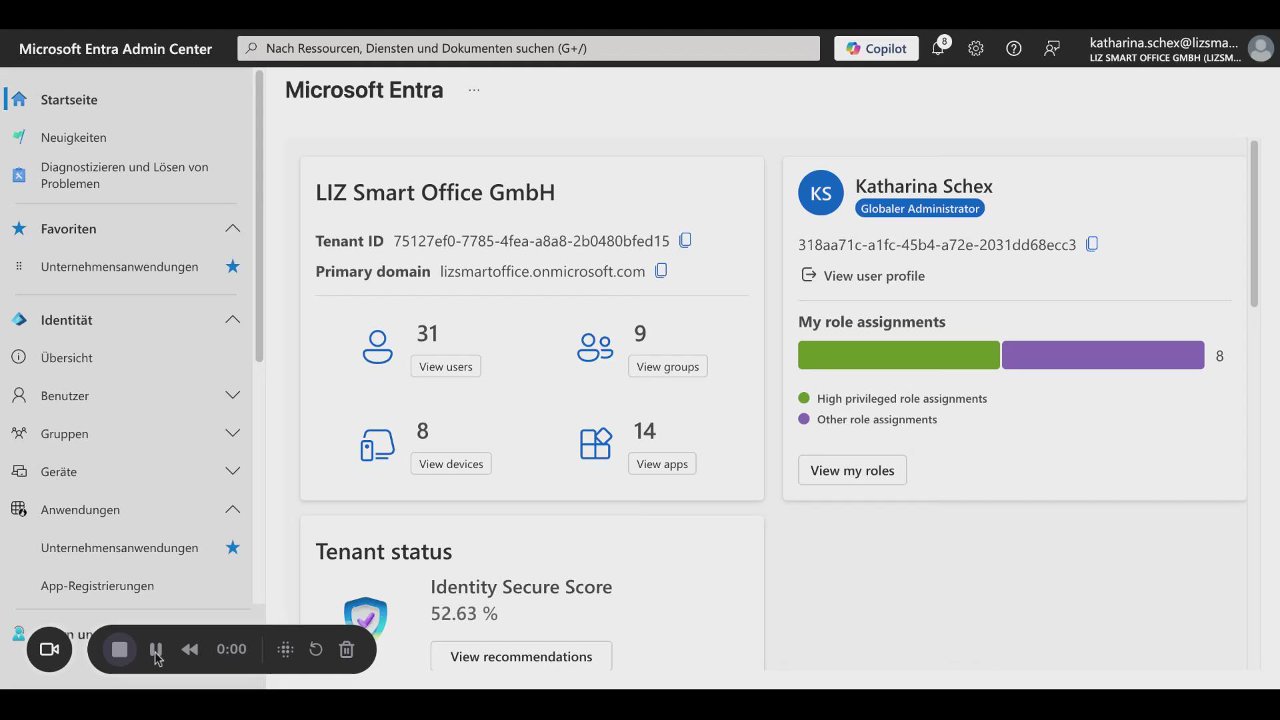Viewport: 1280px width, 720px height.
Task: Open the more options ellipsis by Microsoft Entra
Action: pyautogui.click(x=474, y=90)
